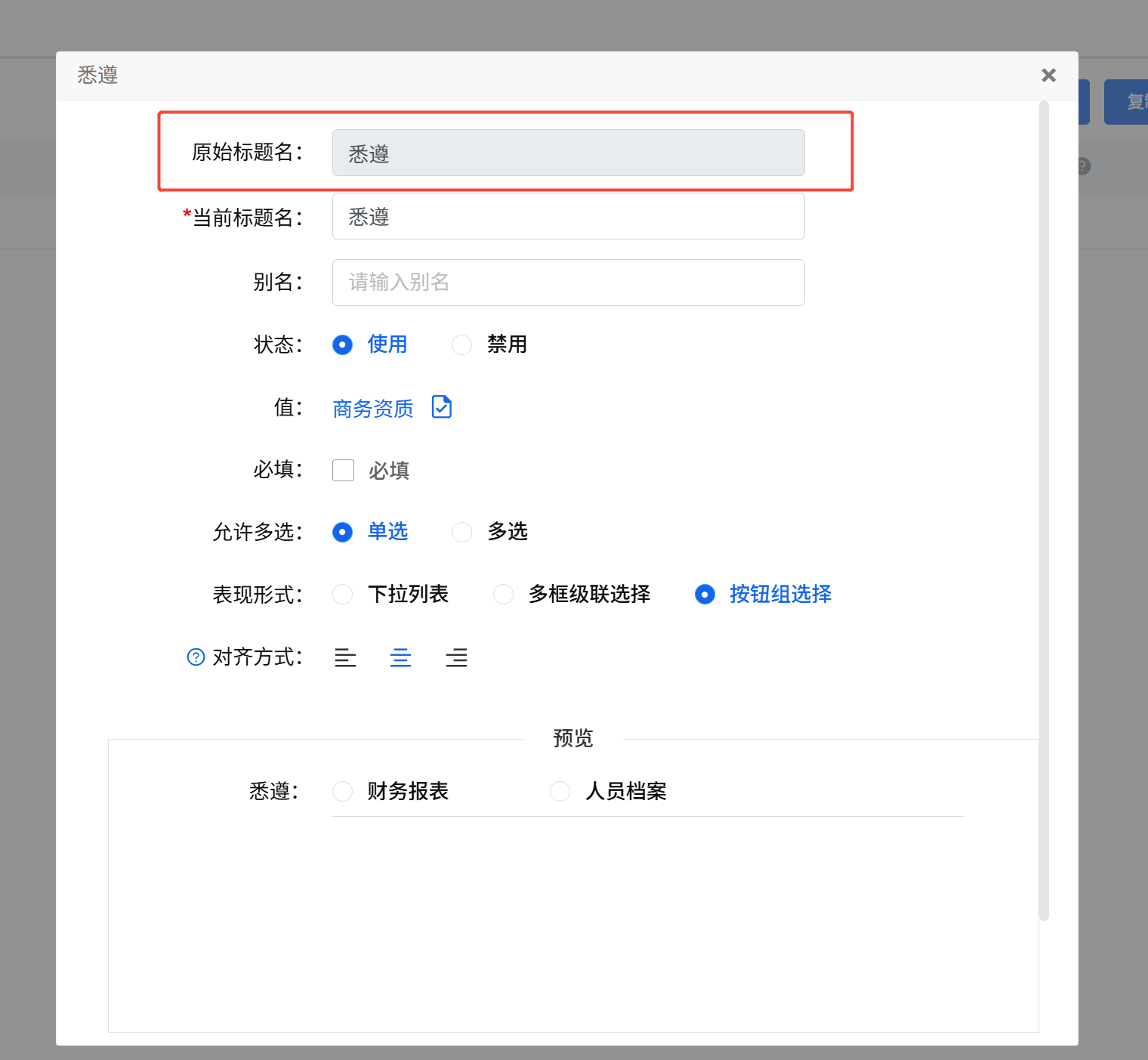1148x1060 pixels.
Task: Select the 使用 status radio button
Action: click(343, 345)
